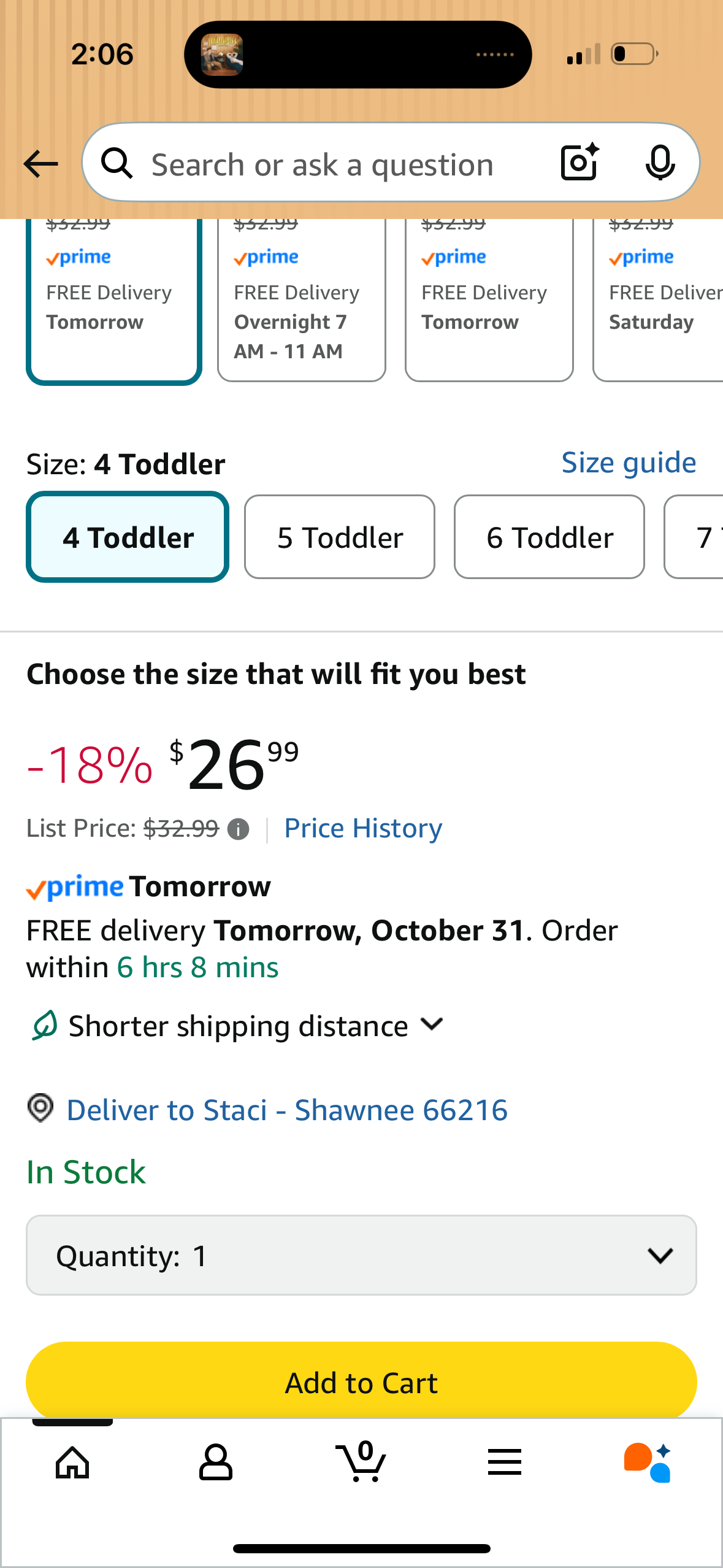Open visual search with the camera icon
The height and width of the screenshot is (1568, 723).
coord(577,163)
